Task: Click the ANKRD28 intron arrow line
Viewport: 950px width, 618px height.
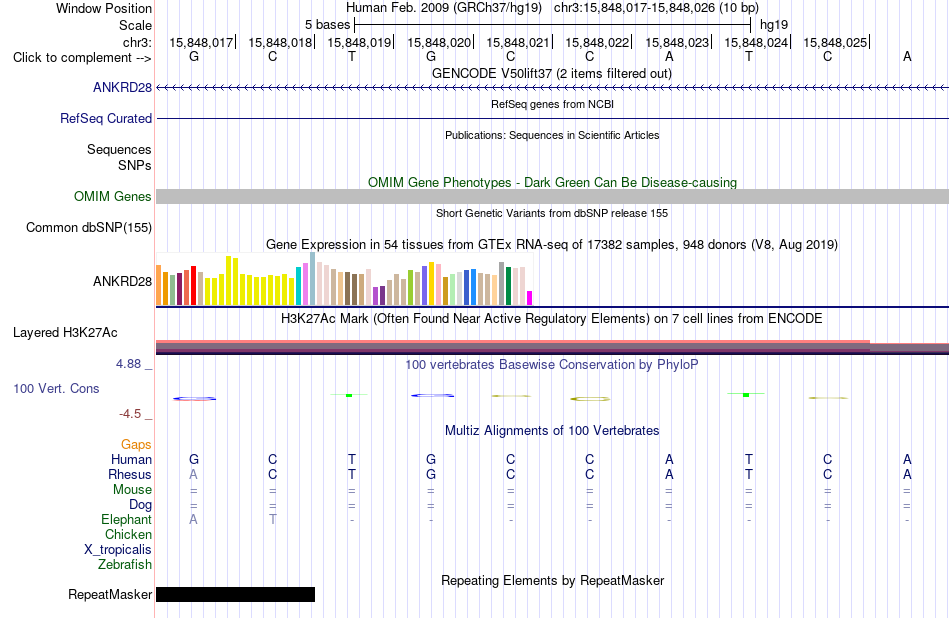Action: (x=552, y=87)
